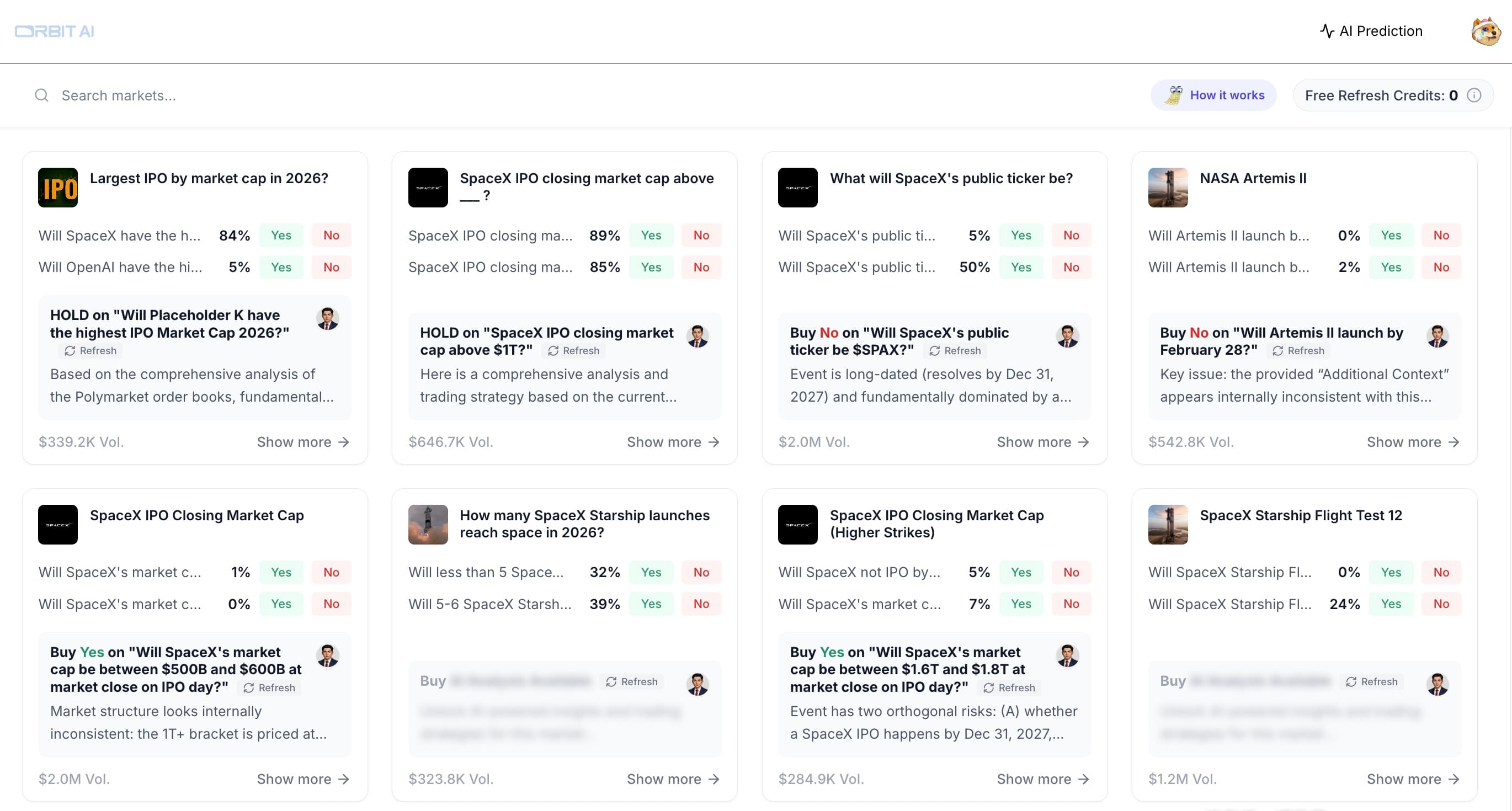Screen dimensions: 1512x811
Task: Click the Orbit AI logo
Action: tap(55, 31)
